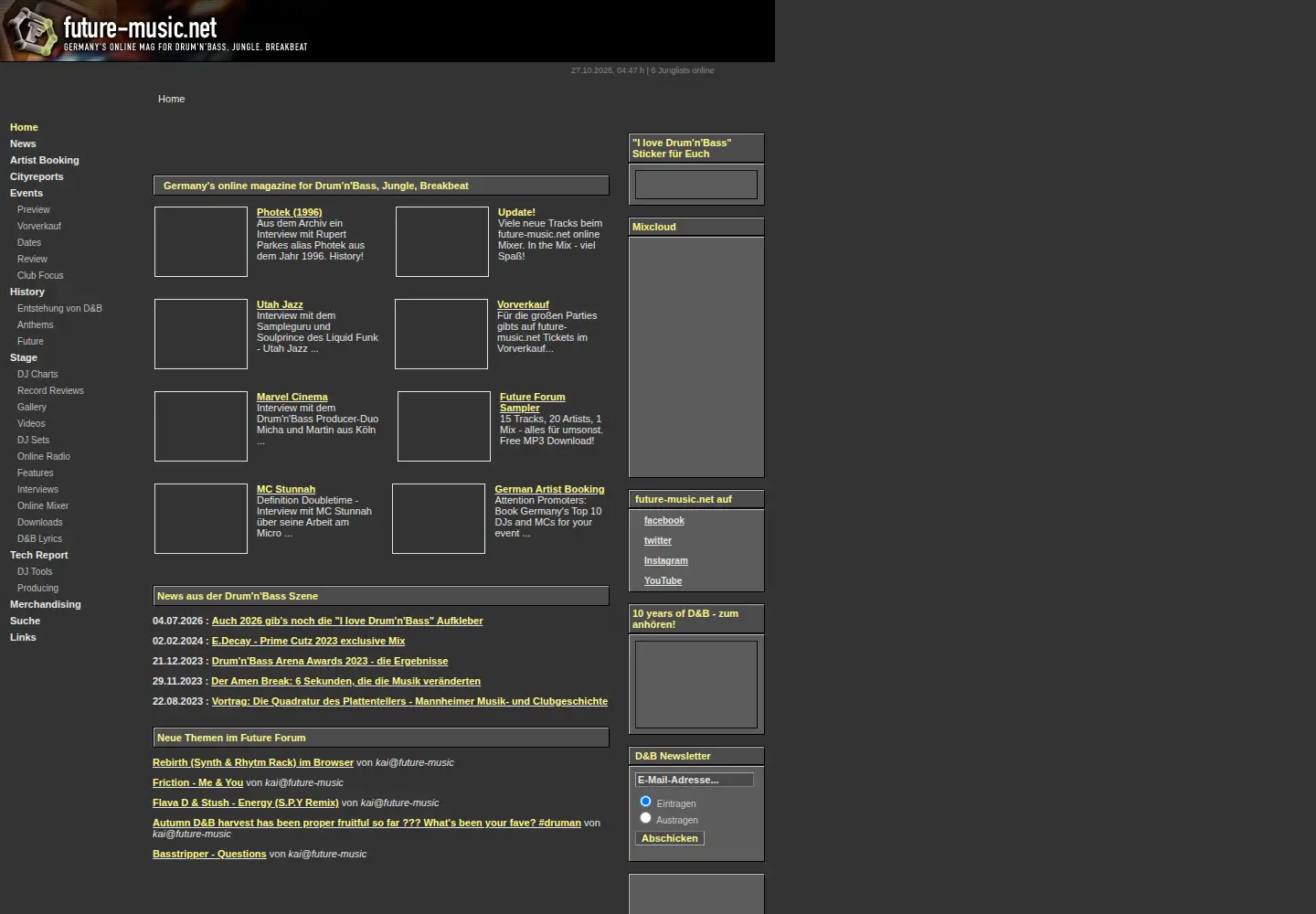Open D&B Lyrics page
The image size is (1316, 914).
coord(40,538)
